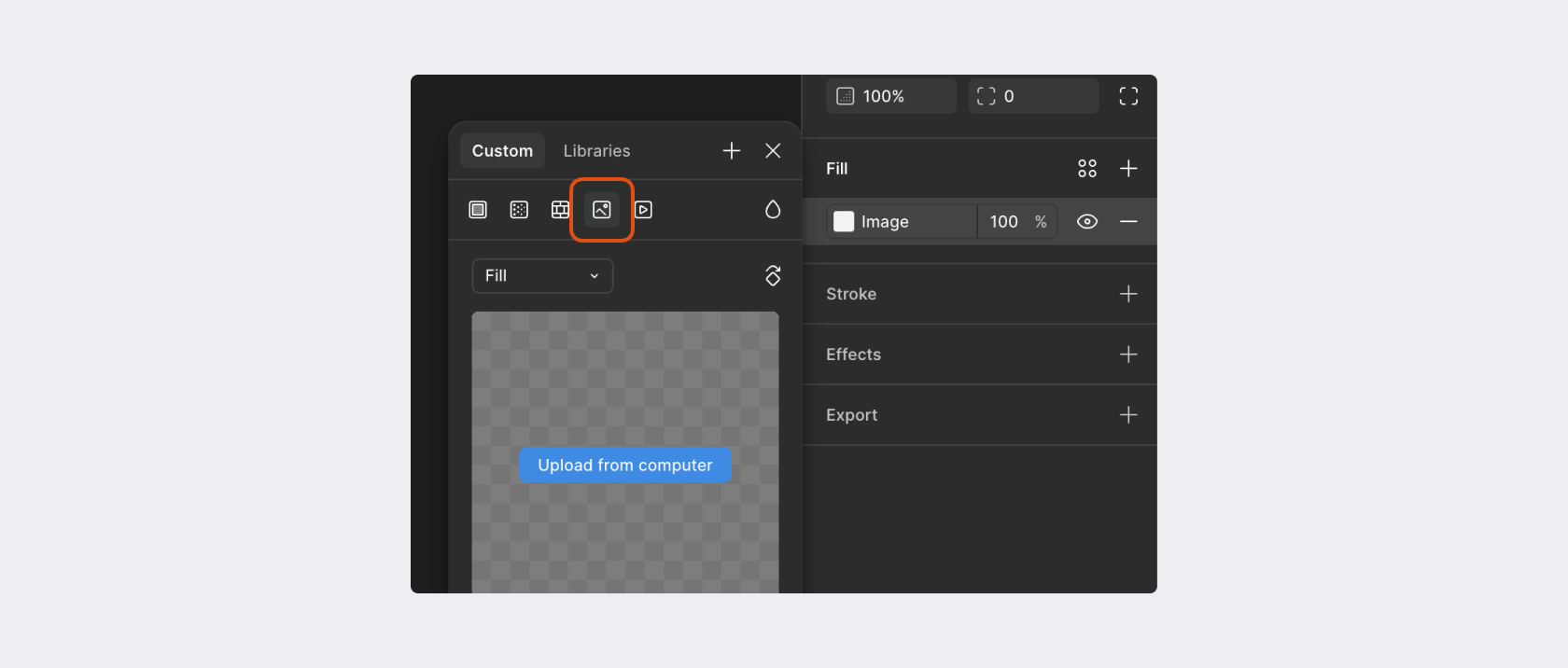Screen dimensions: 1568x668
Task: Open the Fill image mode dropdown
Action: click(542, 276)
